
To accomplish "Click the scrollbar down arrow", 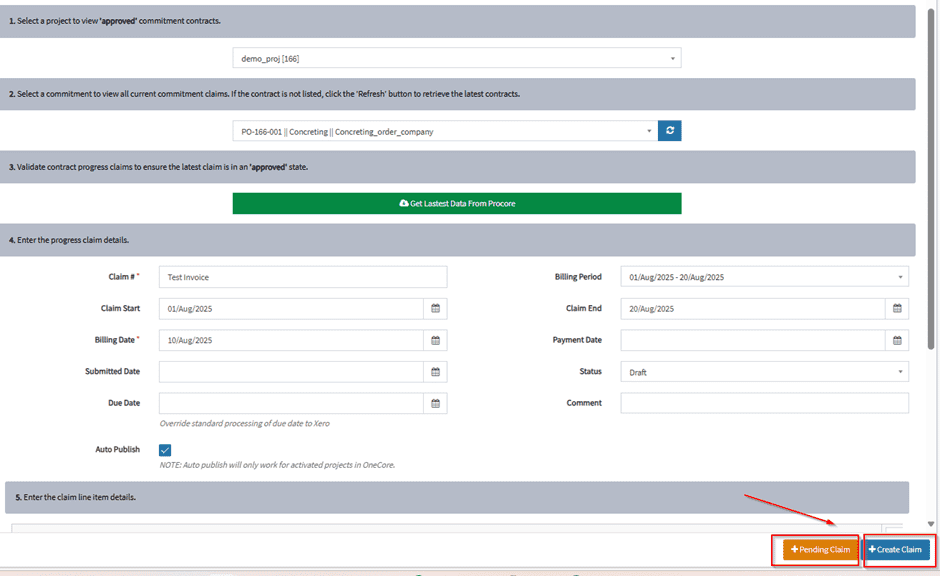I will click(x=932, y=523).
